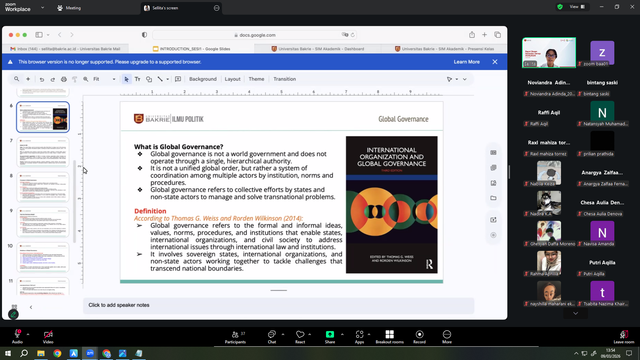640x360 pixels.
Task: Click the slide filmstrip scrollbar
Action: (x=74, y=202)
